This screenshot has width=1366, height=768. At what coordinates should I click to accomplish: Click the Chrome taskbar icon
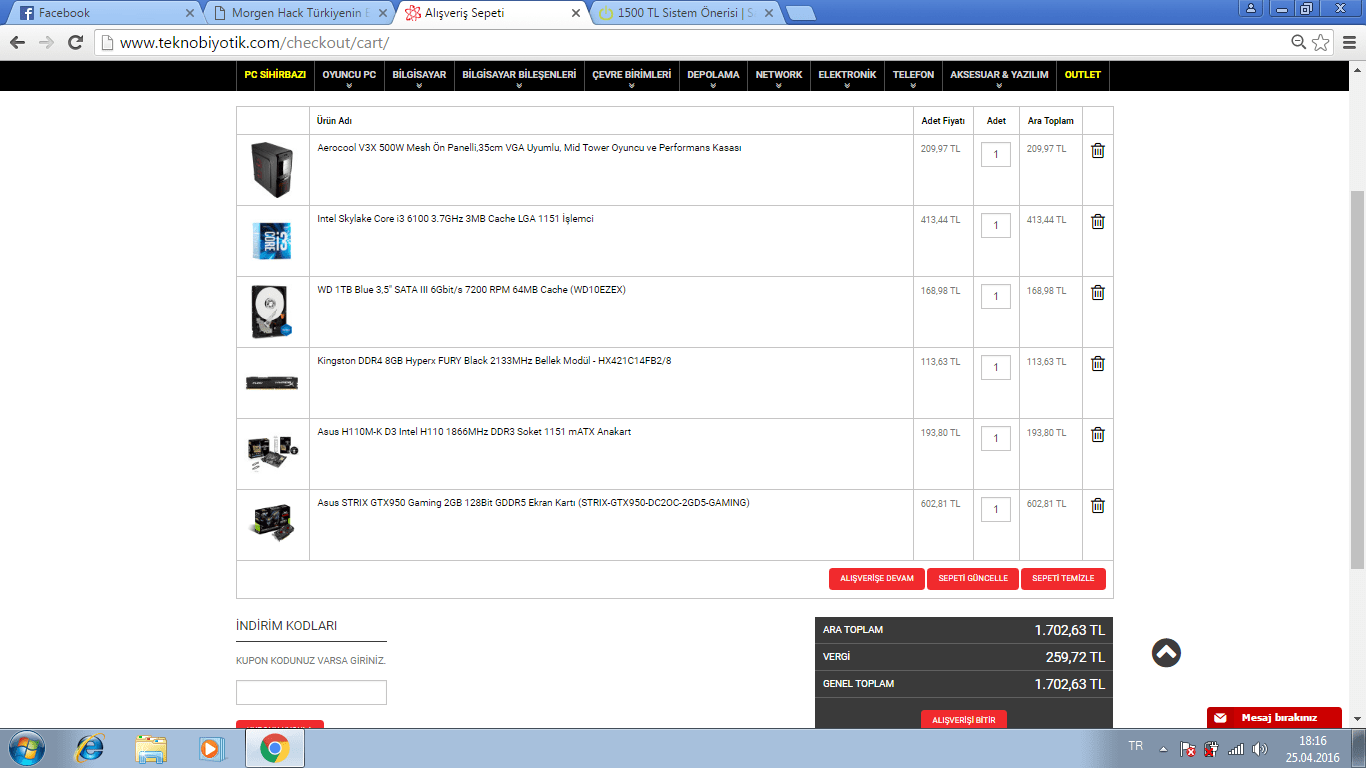274,748
